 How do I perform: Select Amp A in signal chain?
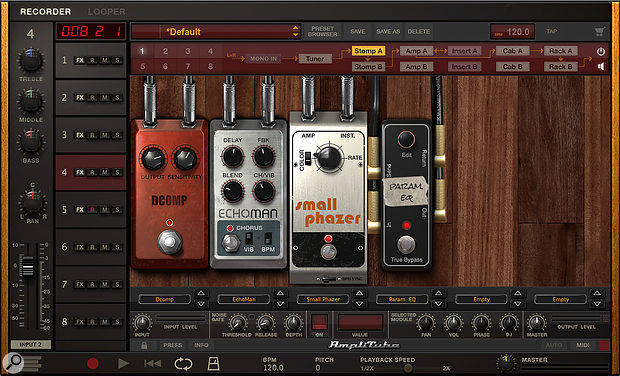click(x=416, y=51)
